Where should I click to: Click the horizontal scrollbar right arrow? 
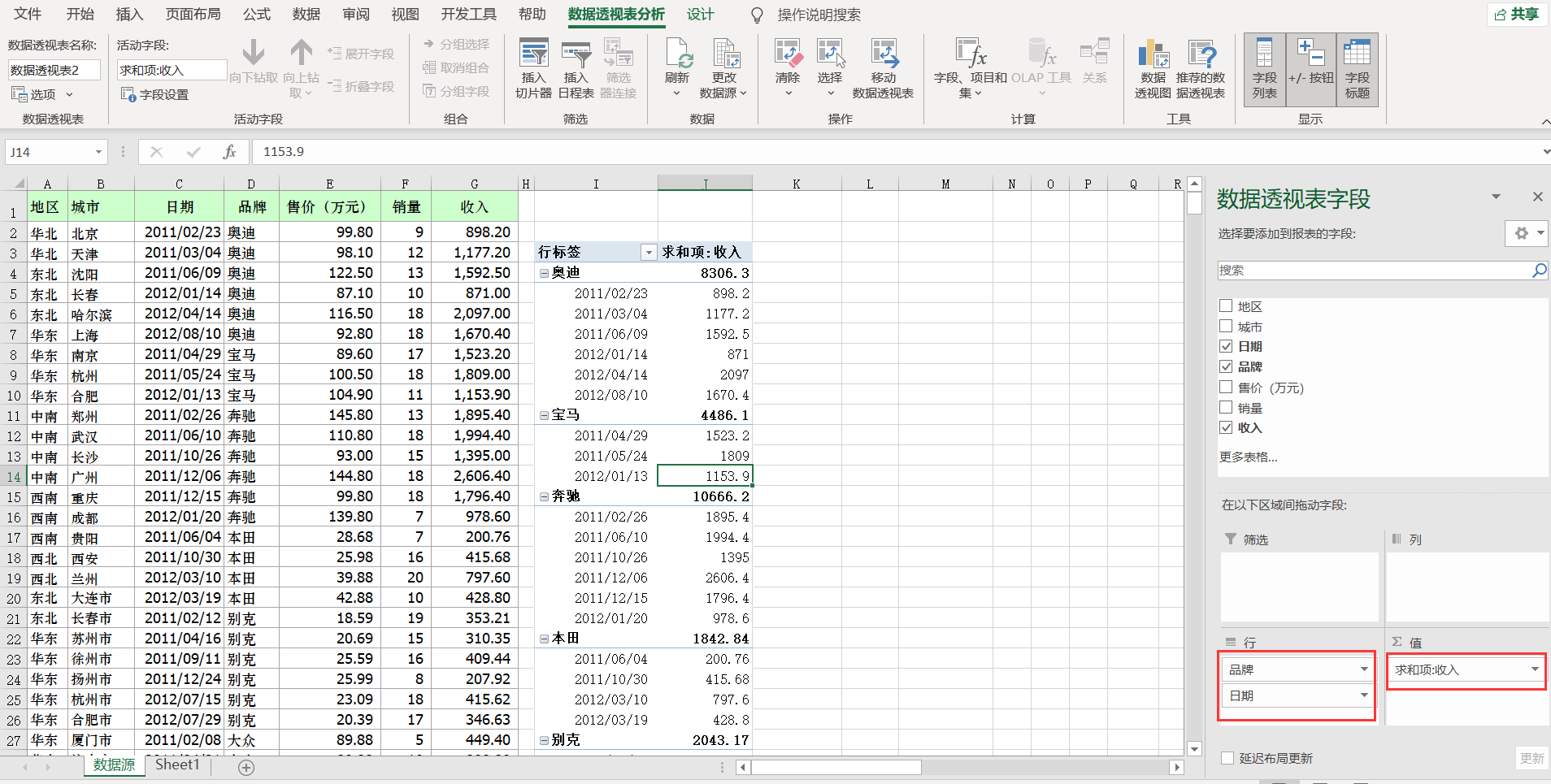pos(1176,767)
